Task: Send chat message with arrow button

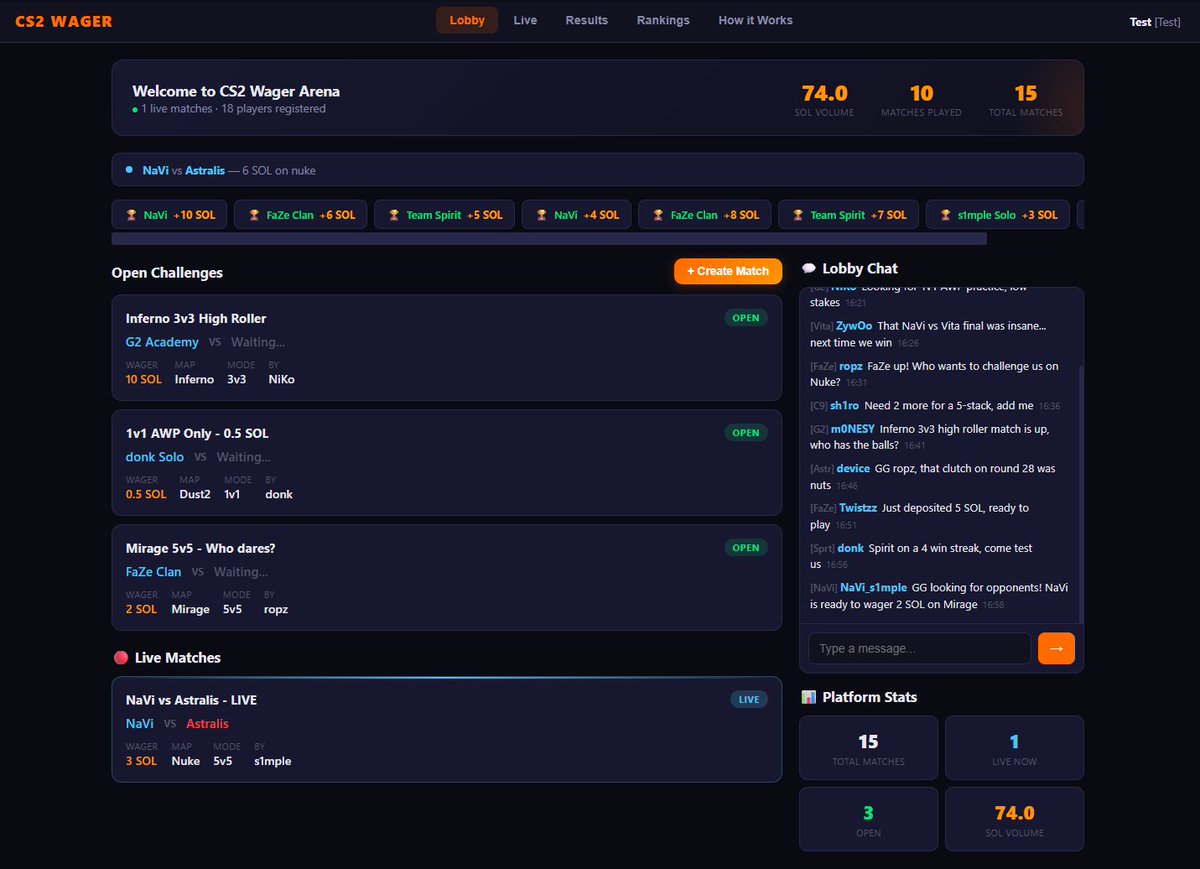Action: tap(1056, 648)
